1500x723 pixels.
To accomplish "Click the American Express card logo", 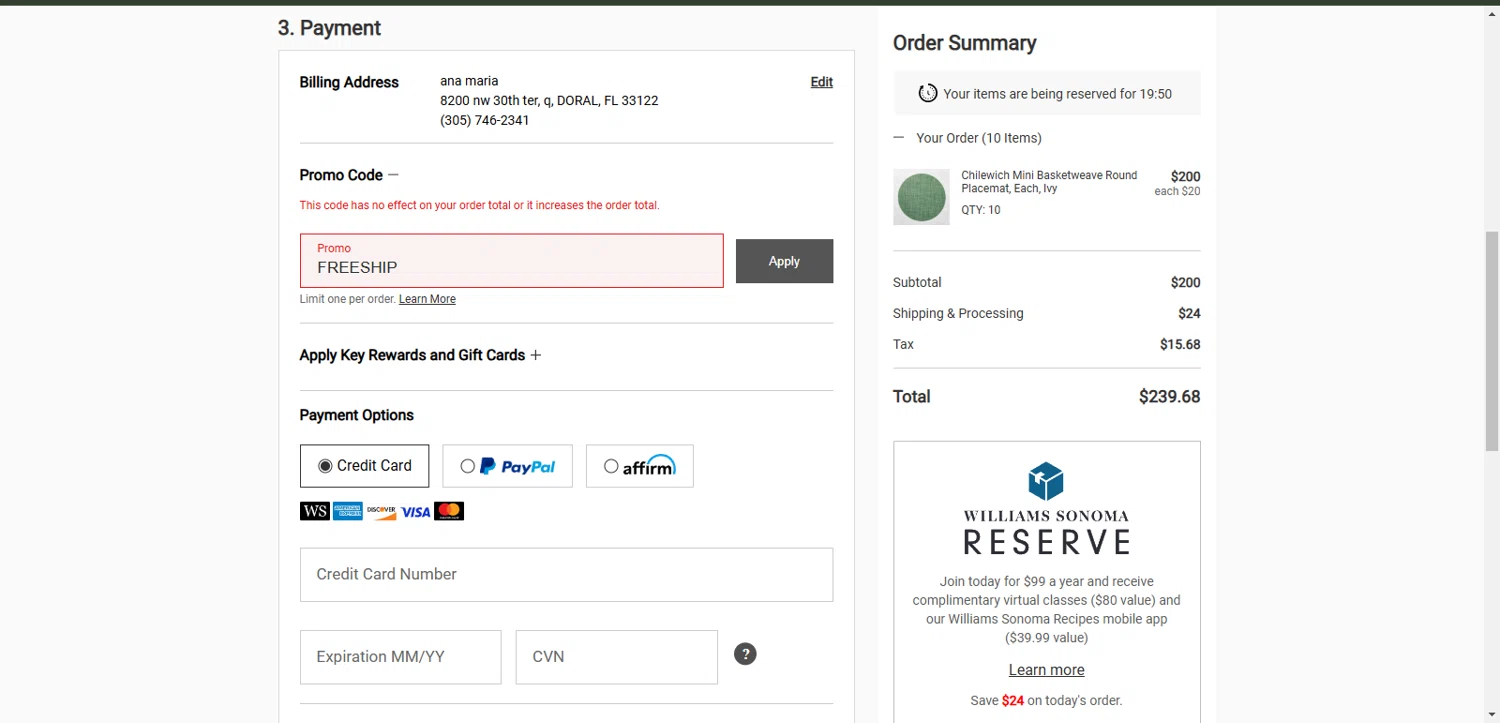I will (347, 511).
